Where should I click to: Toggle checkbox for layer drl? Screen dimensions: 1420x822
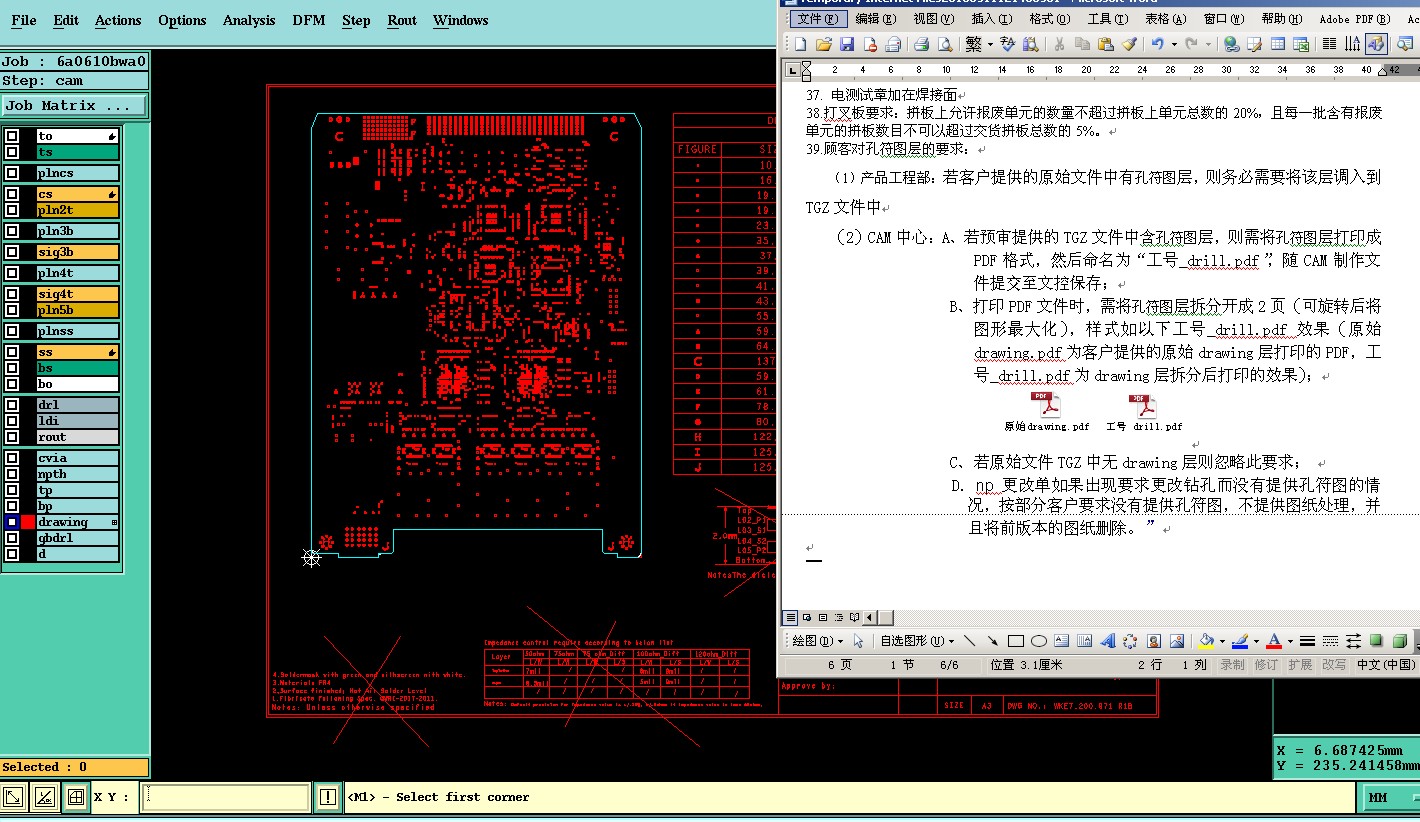12,405
